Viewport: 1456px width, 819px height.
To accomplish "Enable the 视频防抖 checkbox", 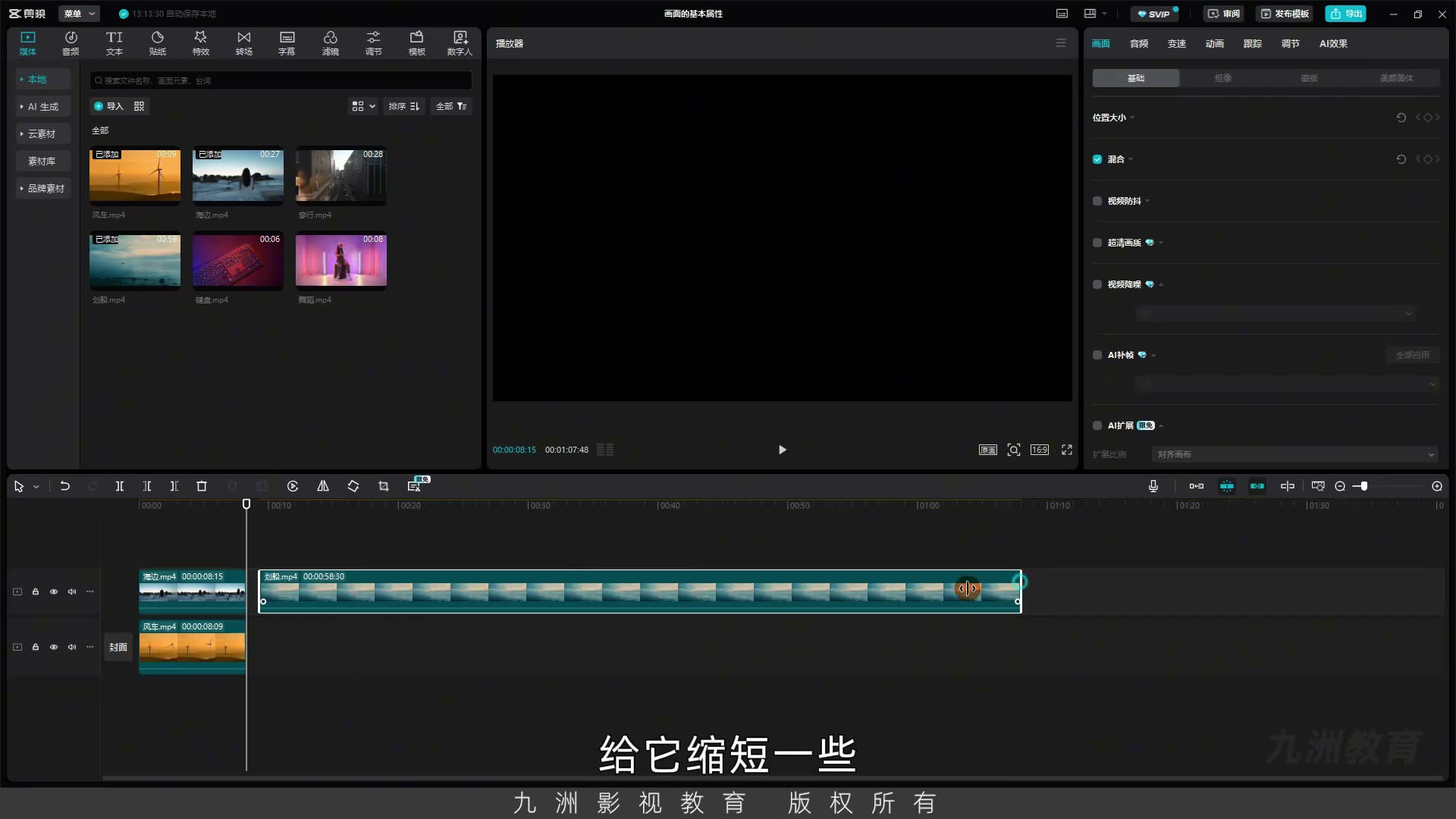I will 1097,201.
